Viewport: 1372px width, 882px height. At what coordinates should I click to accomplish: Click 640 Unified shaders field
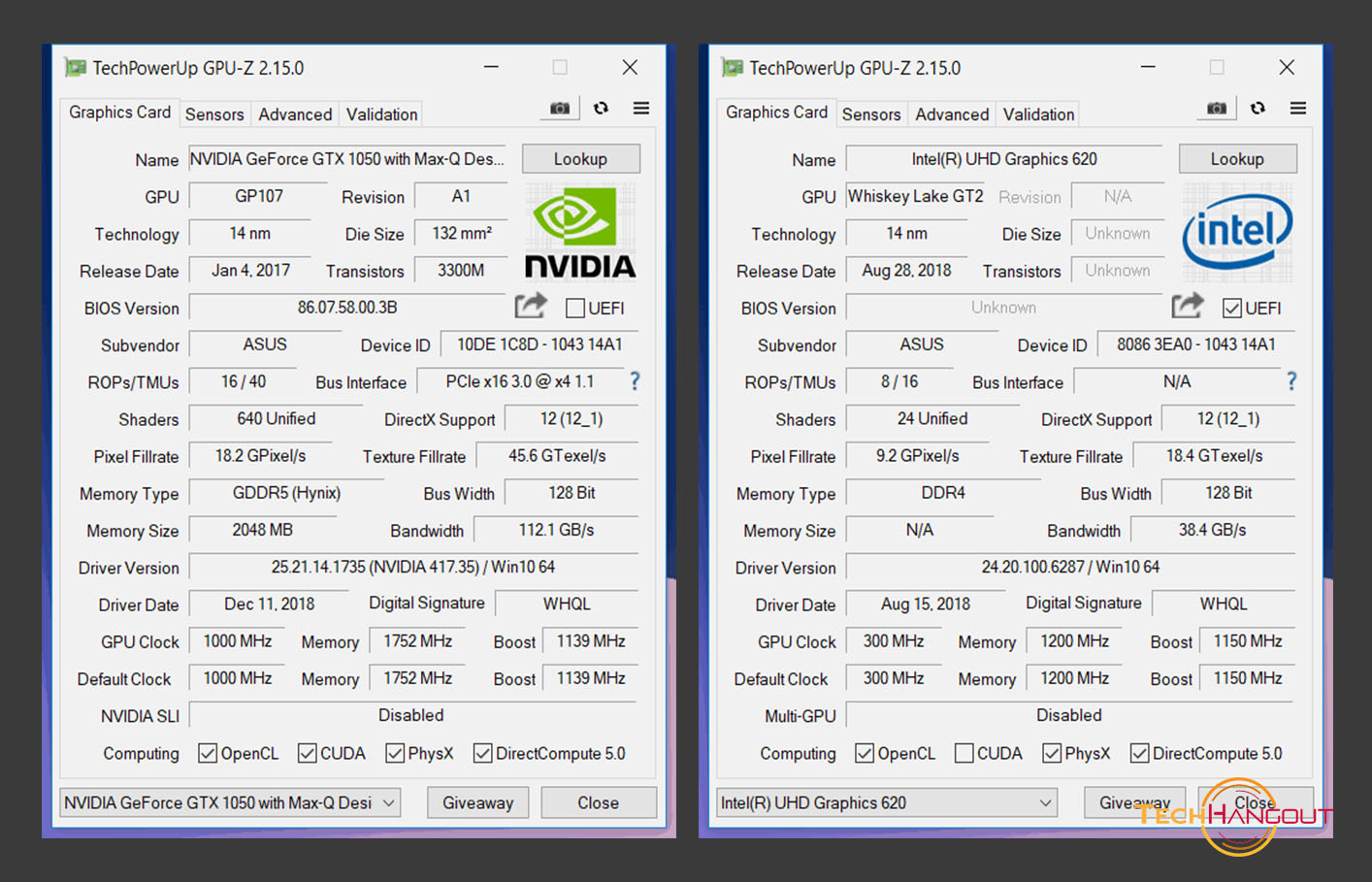click(277, 419)
